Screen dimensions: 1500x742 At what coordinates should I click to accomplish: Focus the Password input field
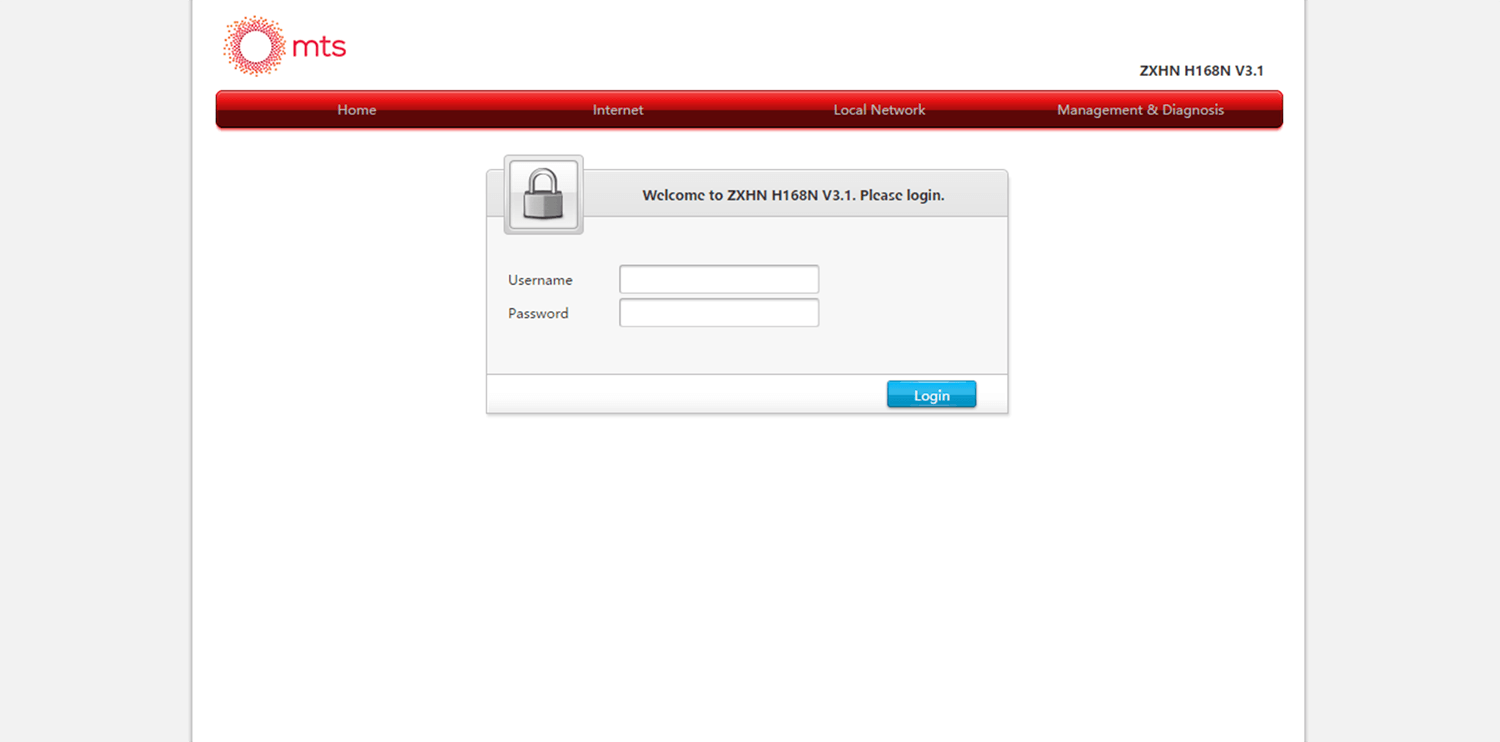tap(719, 313)
